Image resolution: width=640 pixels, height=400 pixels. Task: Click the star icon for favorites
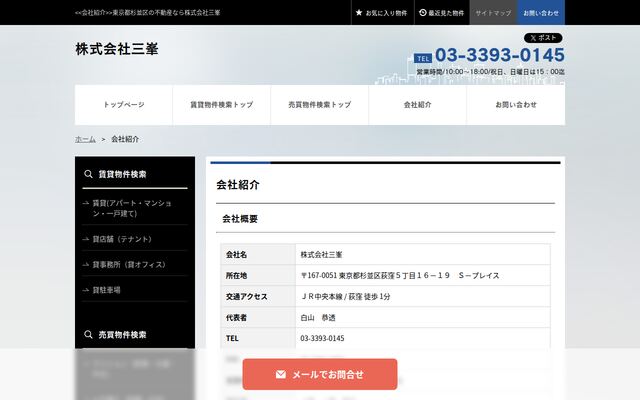pyautogui.click(x=359, y=13)
